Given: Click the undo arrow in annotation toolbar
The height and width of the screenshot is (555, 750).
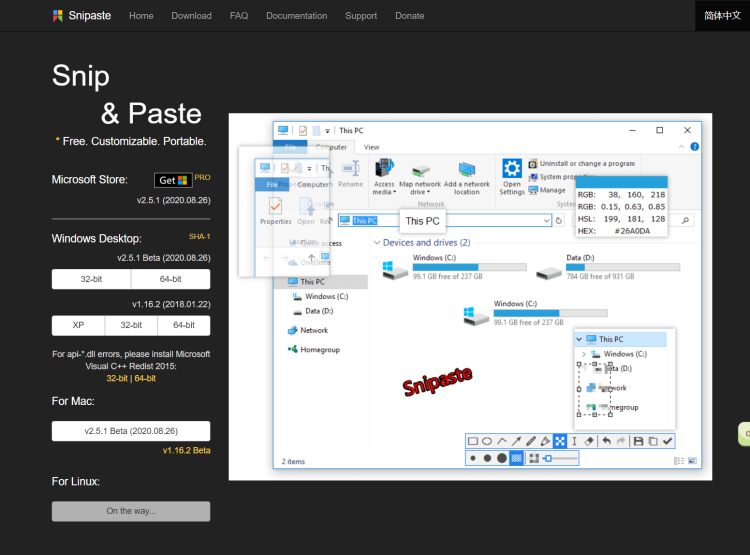Looking at the screenshot, I should point(607,441).
